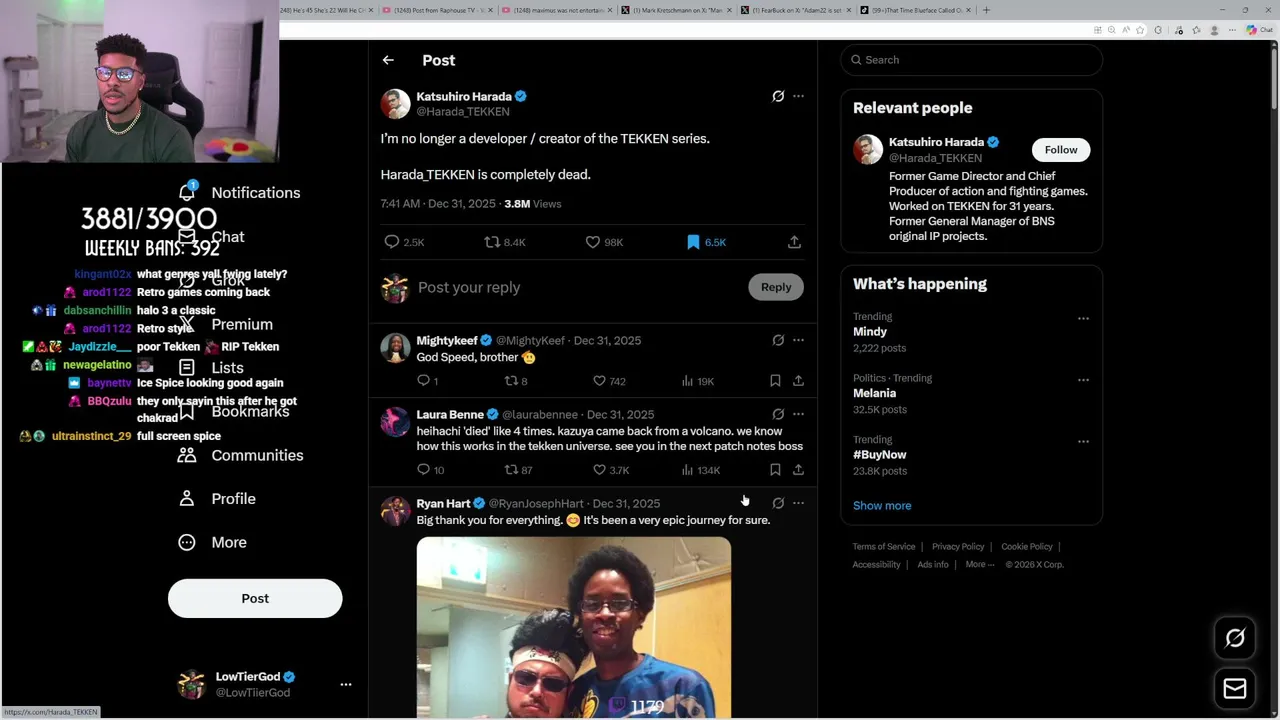Open LowTierGod account options menu
Screen dimensions: 1280x720
click(x=346, y=685)
